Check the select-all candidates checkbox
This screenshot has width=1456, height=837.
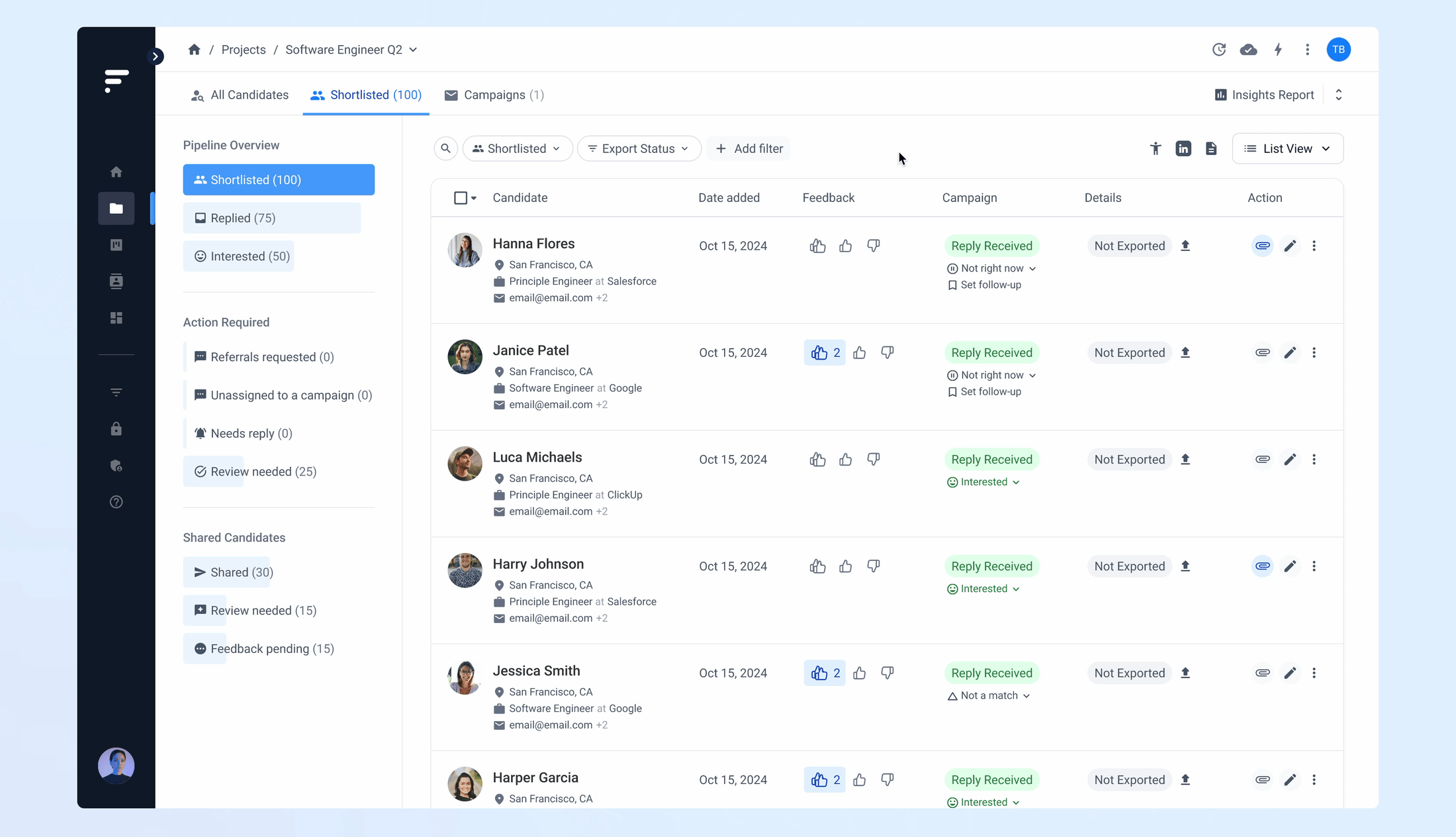pyautogui.click(x=461, y=198)
